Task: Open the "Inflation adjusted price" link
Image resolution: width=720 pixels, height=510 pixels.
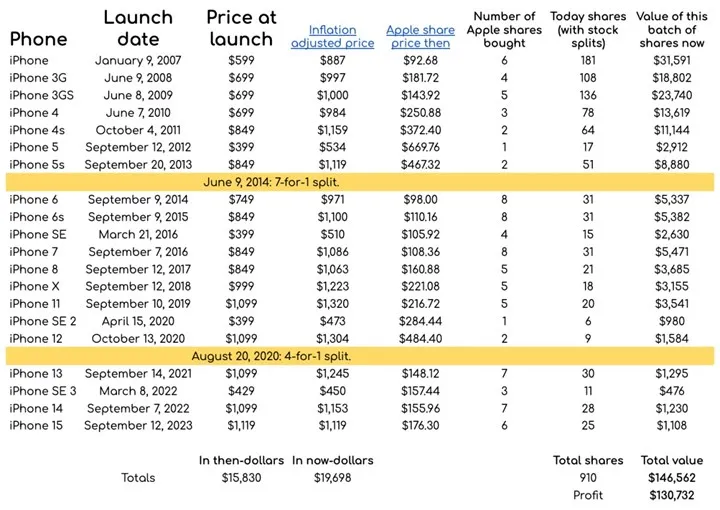Action: click(x=332, y=37)
